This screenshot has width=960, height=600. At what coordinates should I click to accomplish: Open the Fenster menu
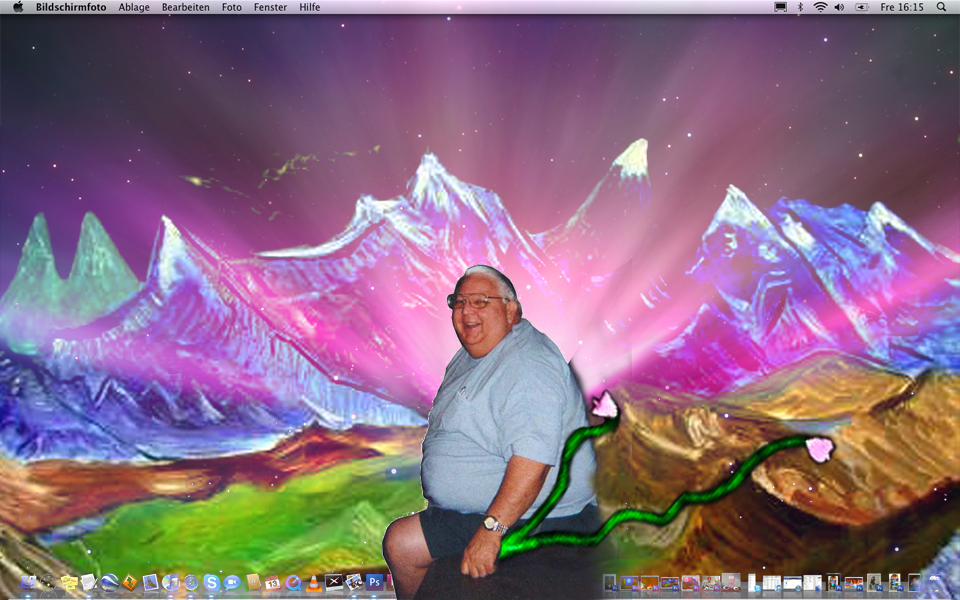[x=270, y=7]
